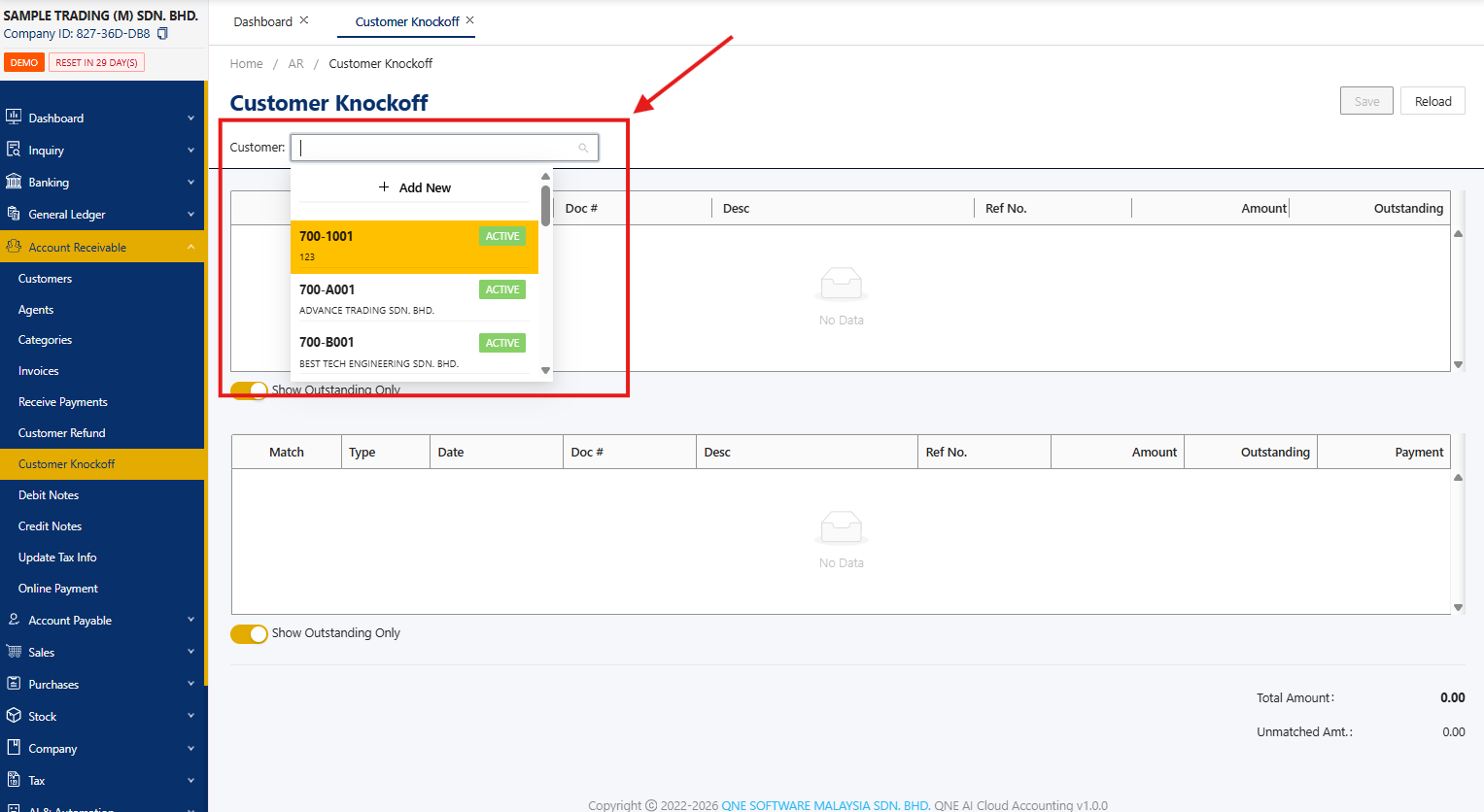Open the QNE Software Malaysia link
This screenshot has height=812, width=1484.
826,805
